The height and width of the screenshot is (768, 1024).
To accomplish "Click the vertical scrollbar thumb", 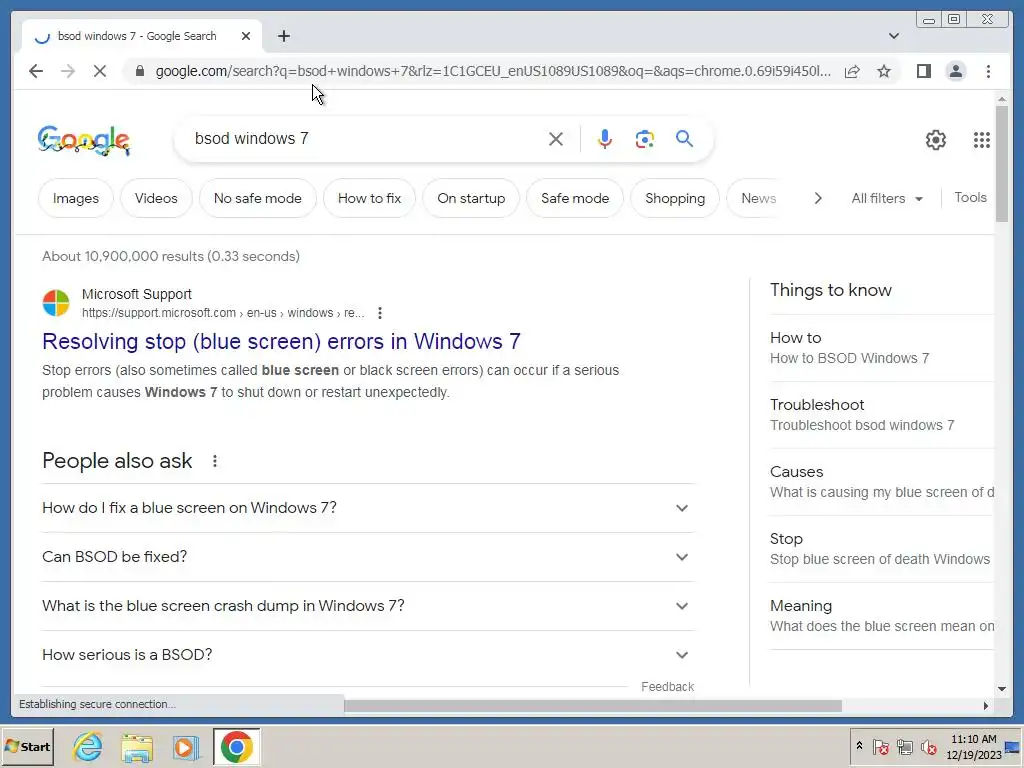I will click(x=1002, y=163).
